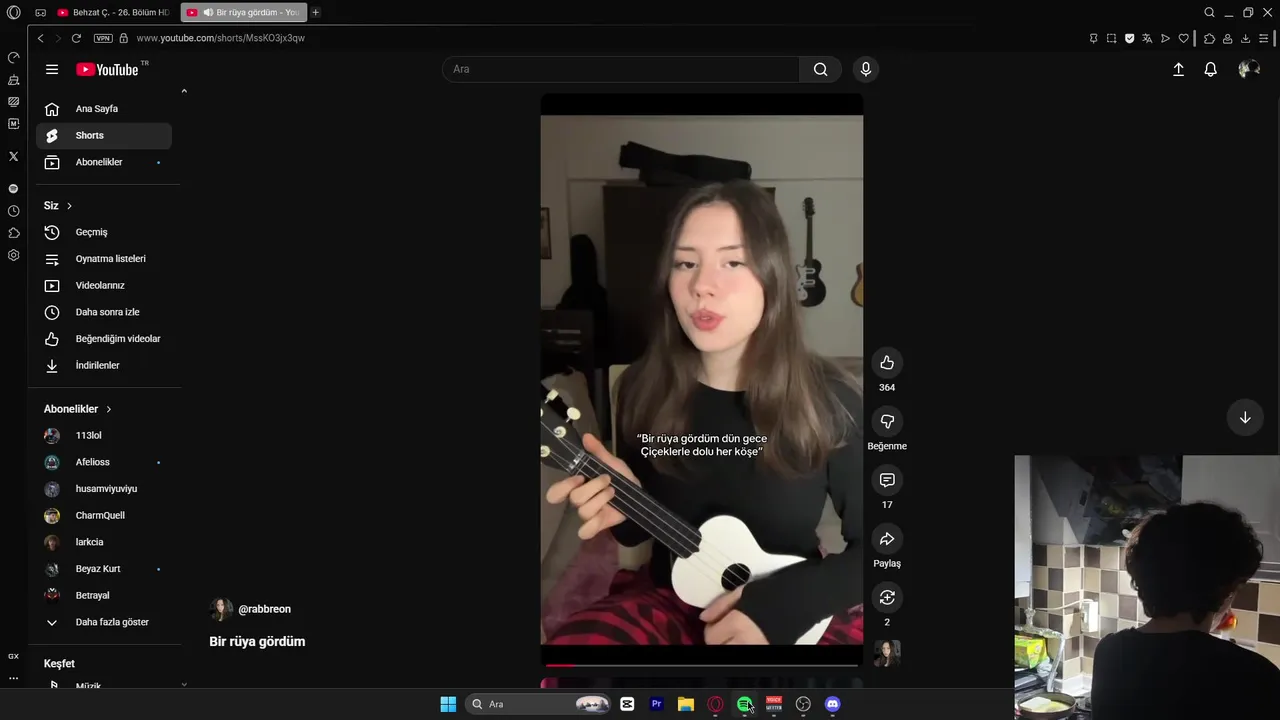
Task: Go to Ana Sayfa in the sidebar
Action: [x=104, y=109]
